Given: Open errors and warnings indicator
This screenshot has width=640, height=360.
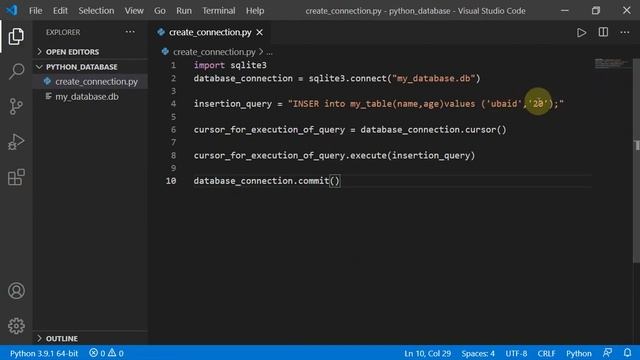Looking at the screenshot, I should tap(107, 353).
